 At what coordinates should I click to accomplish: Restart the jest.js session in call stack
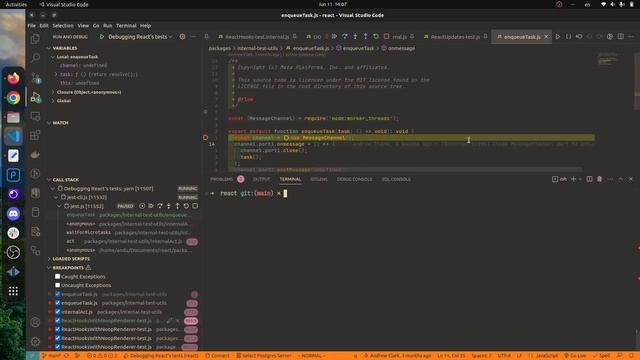(x=186, y=206)
